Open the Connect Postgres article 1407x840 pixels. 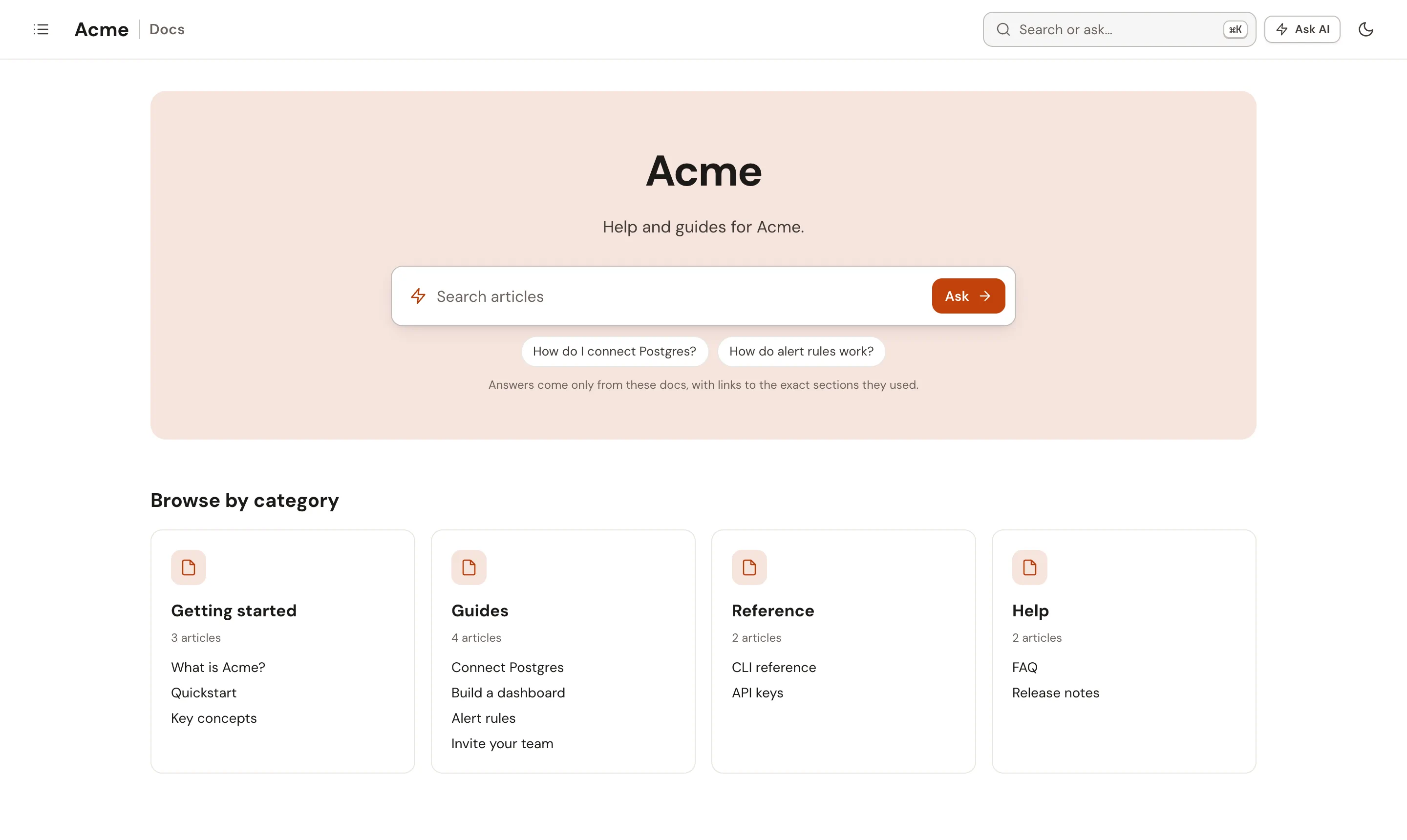[x=507, y=667]
